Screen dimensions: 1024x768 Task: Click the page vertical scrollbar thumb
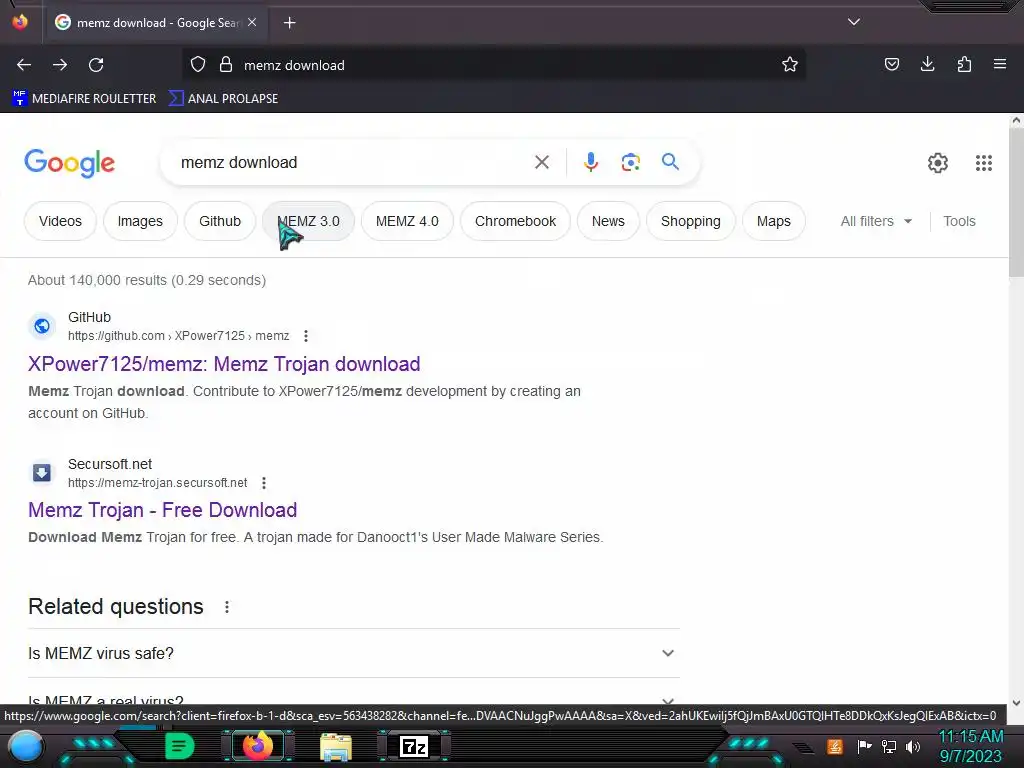(1016, 202)
